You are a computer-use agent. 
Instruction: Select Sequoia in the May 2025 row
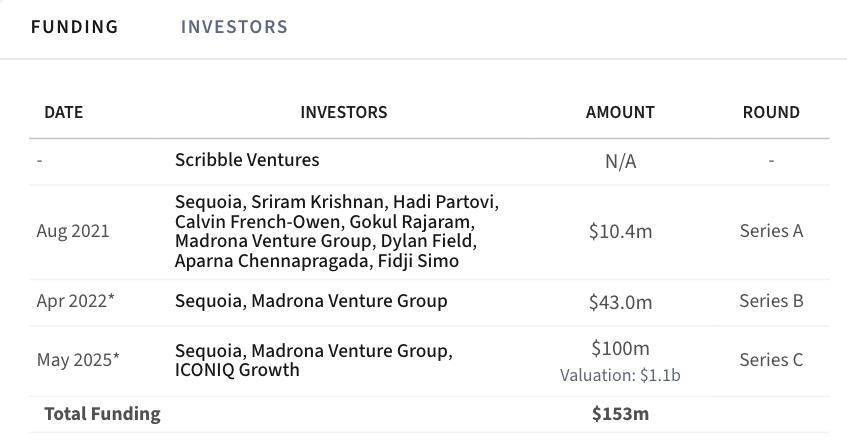pyautogui.click(x=208, y=351)
